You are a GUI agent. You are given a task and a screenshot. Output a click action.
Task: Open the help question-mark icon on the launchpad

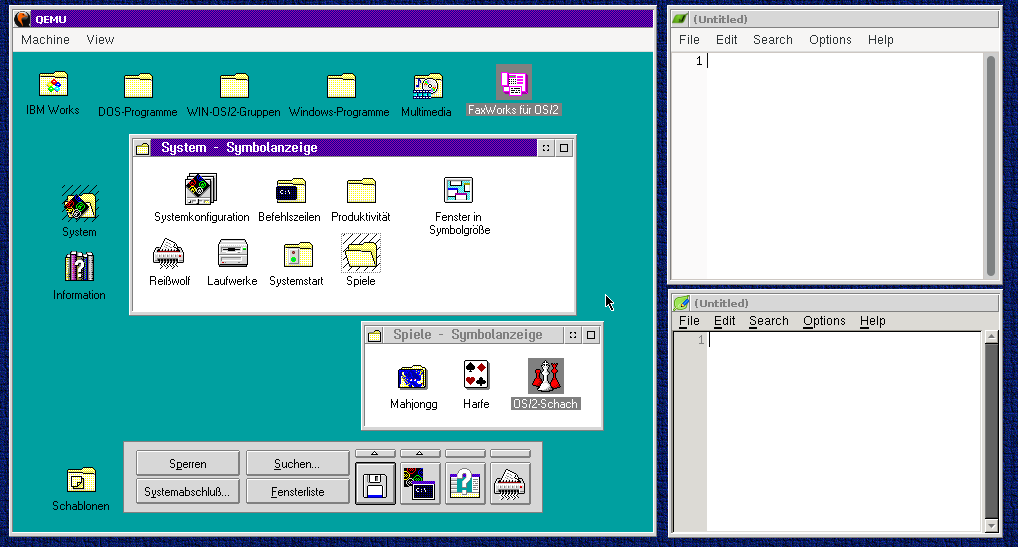click(x=465, y=484)
